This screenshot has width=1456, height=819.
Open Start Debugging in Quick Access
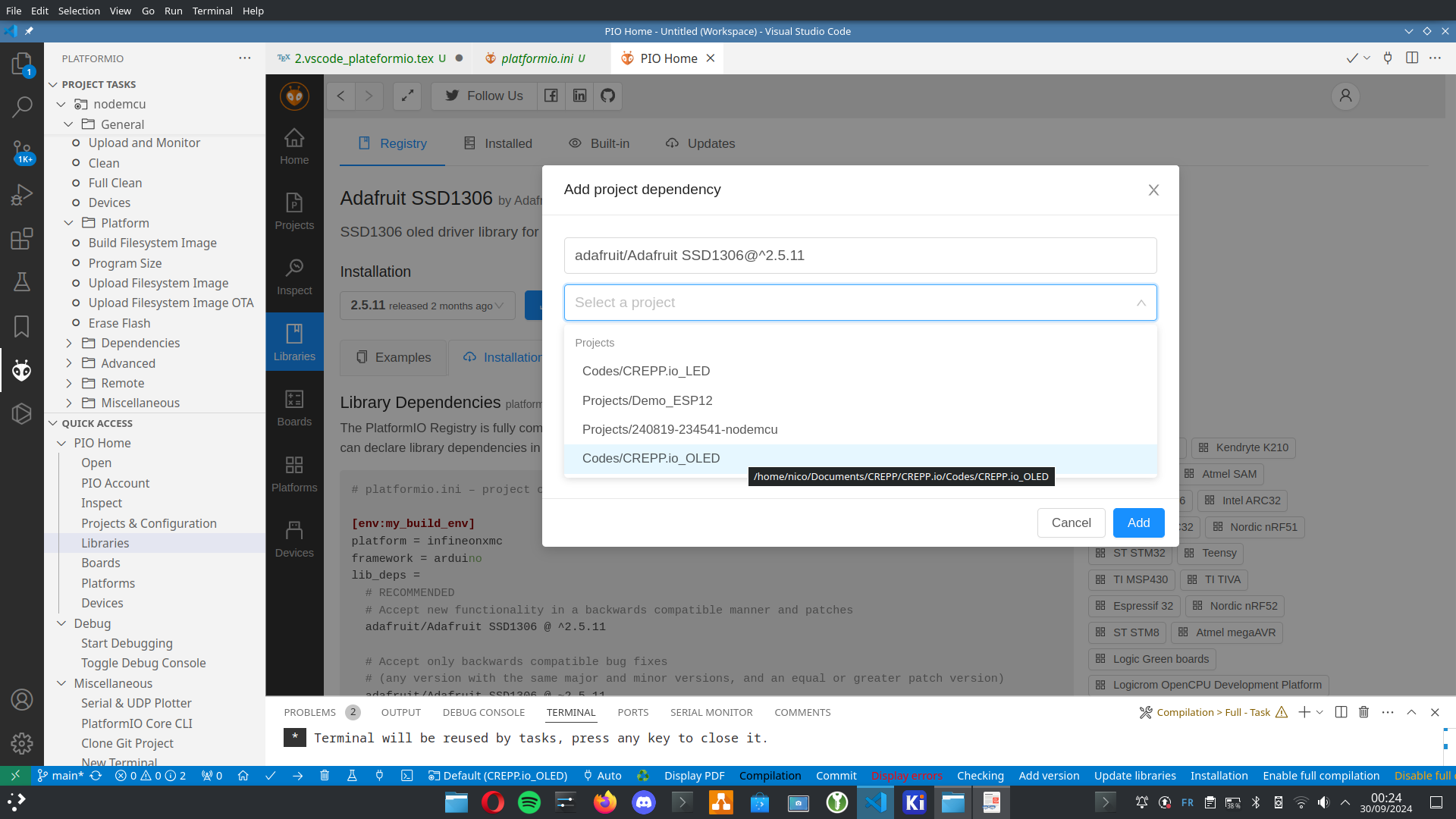point(127,643)
